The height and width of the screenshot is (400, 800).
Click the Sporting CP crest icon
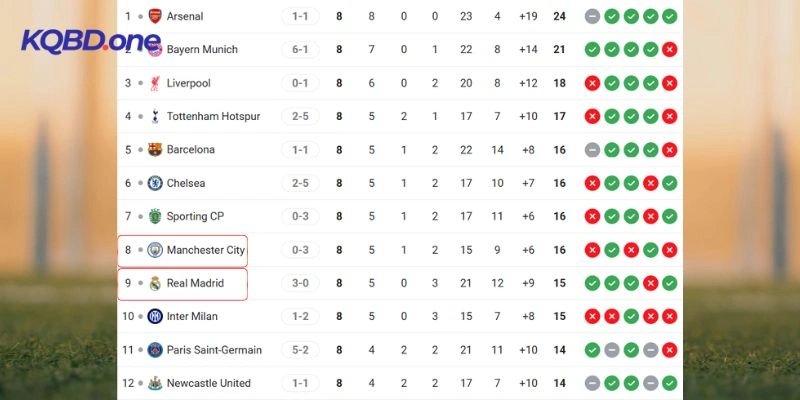tap(154, 216)
